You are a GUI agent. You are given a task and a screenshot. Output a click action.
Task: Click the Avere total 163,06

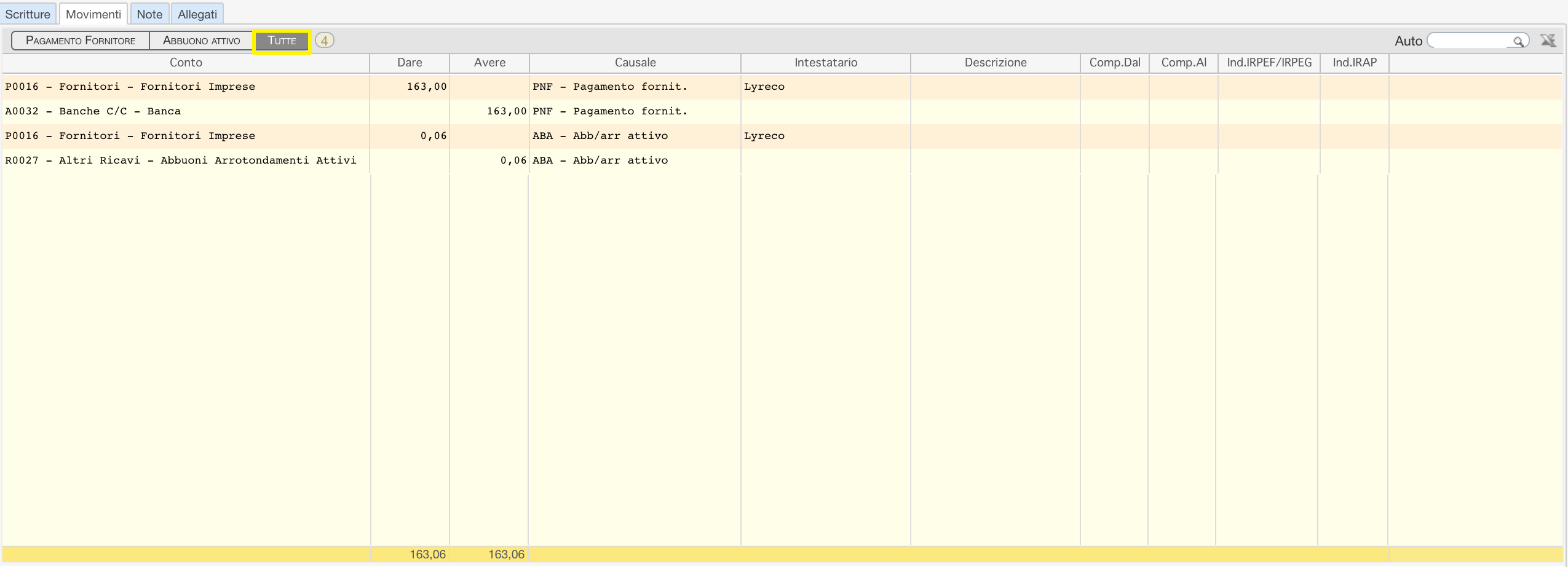coord(506,555)
